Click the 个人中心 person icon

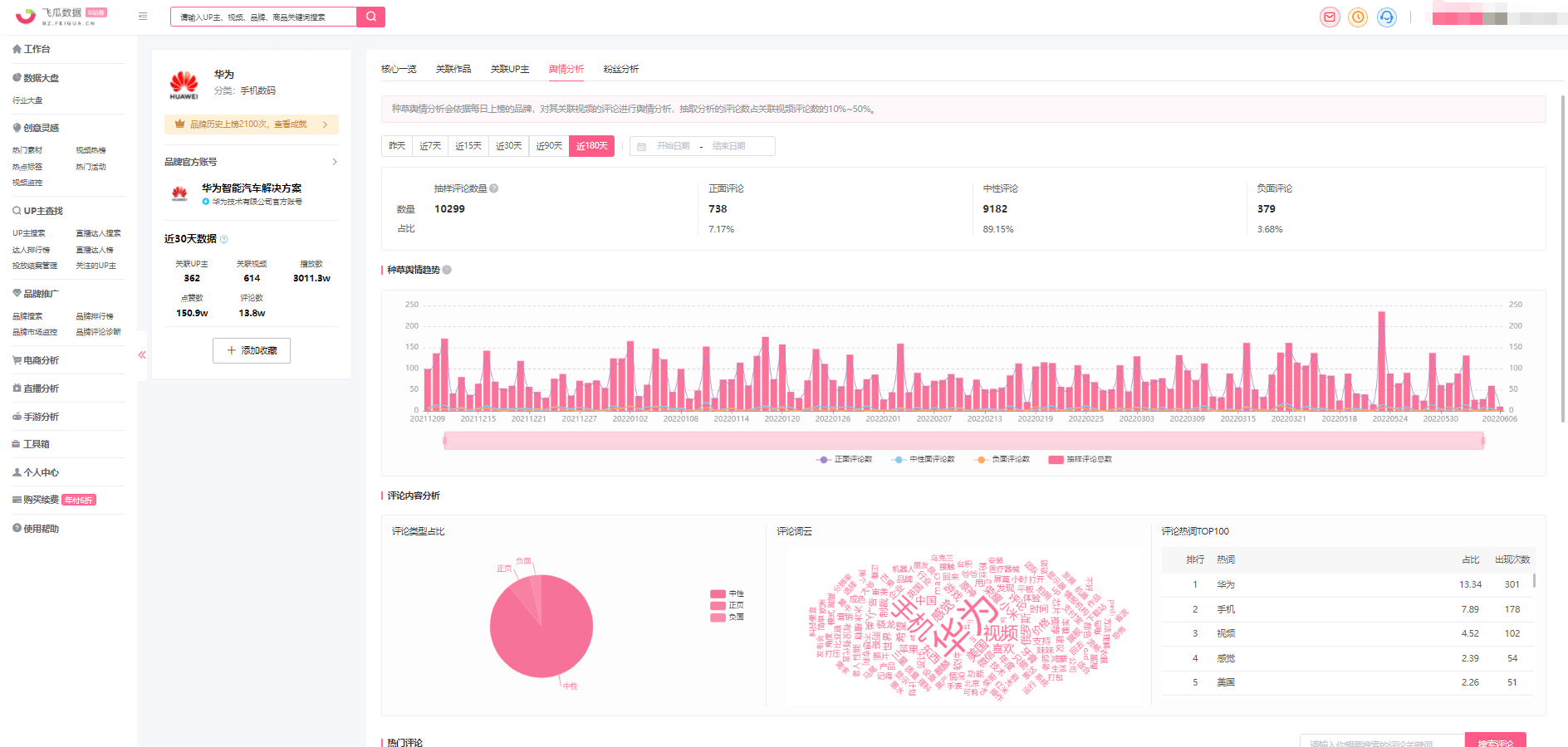point(17,472)
